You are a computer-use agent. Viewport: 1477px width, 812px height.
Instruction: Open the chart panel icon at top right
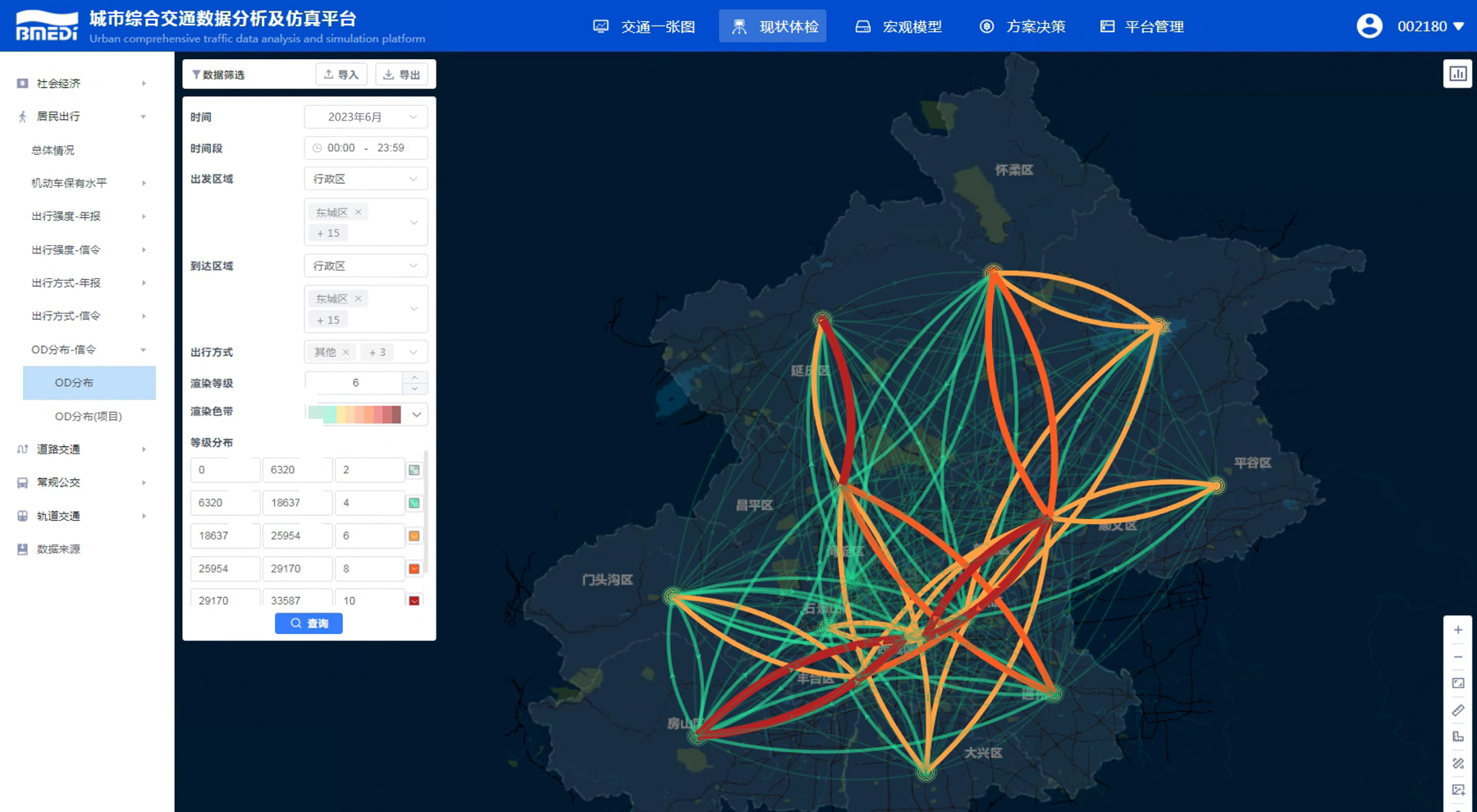(1457, 74)
